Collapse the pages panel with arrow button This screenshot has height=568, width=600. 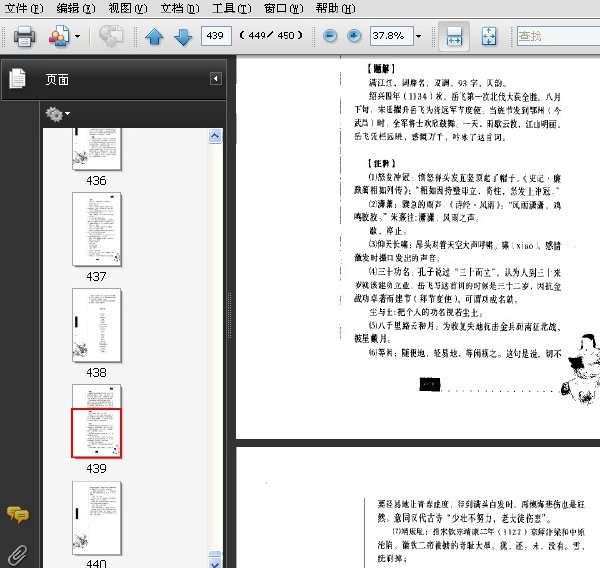click(216, 79)
